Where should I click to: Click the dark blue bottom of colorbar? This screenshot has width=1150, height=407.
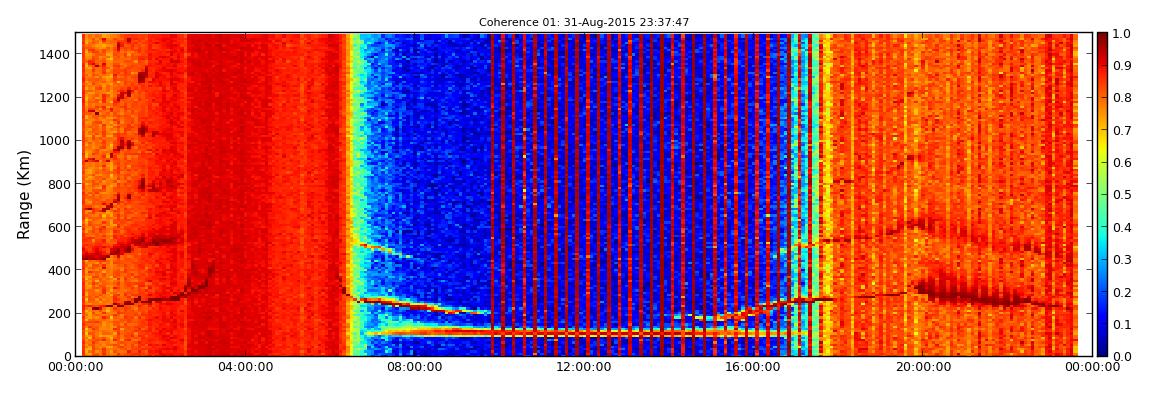1104,349
